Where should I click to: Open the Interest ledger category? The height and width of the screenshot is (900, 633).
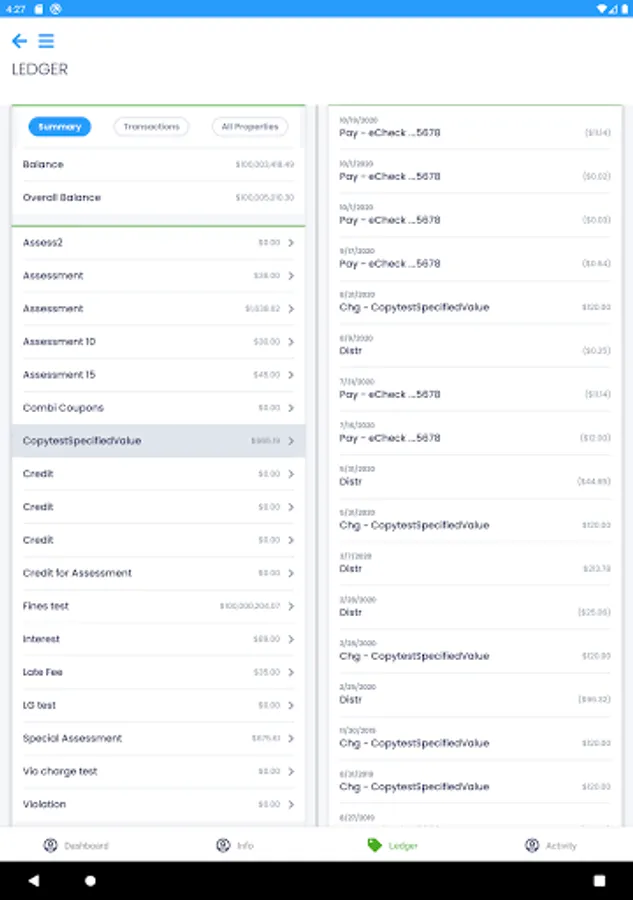coord(158,639)
